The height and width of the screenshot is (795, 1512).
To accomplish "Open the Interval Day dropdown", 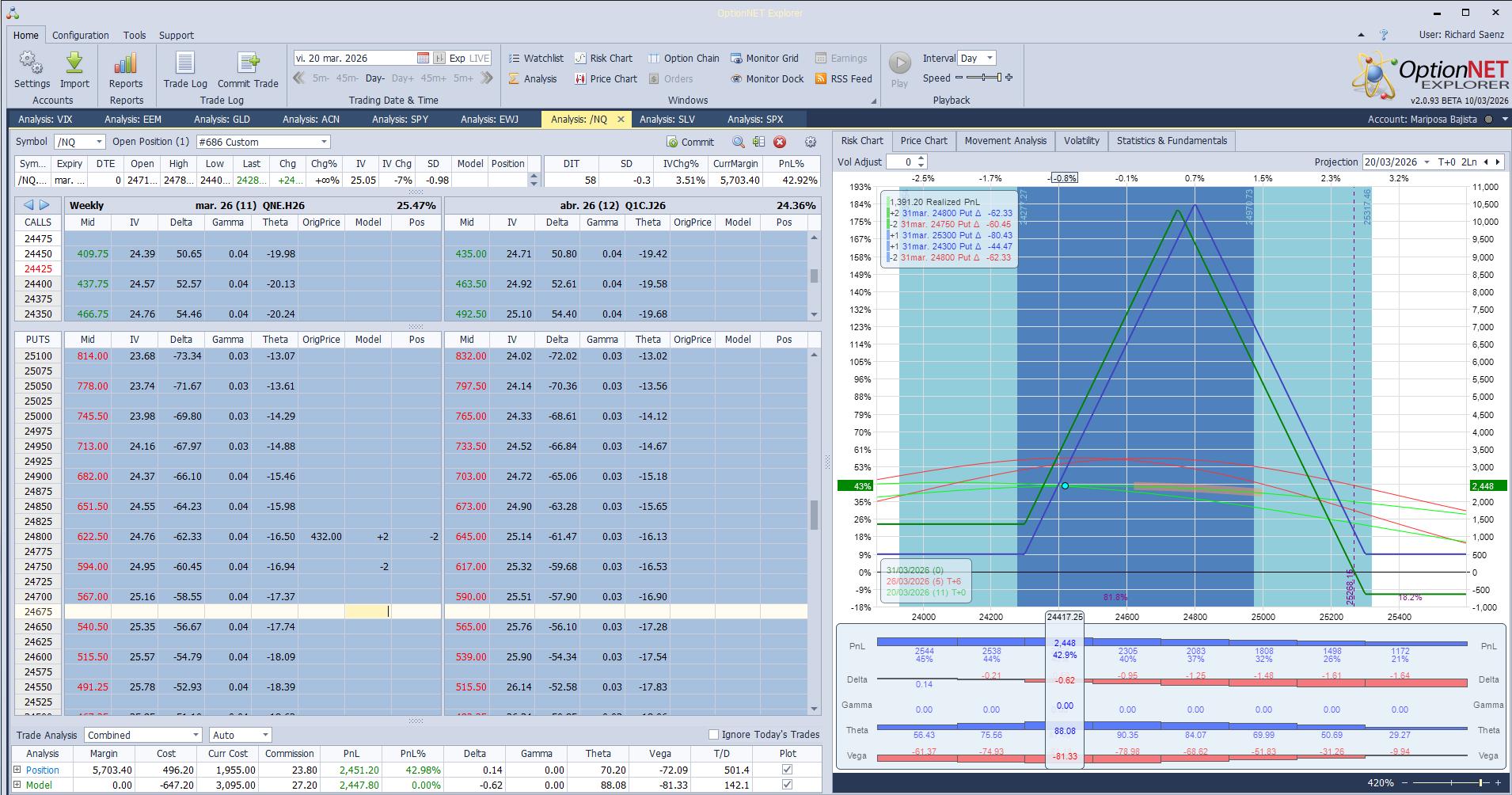I will (x=990, y=58).
